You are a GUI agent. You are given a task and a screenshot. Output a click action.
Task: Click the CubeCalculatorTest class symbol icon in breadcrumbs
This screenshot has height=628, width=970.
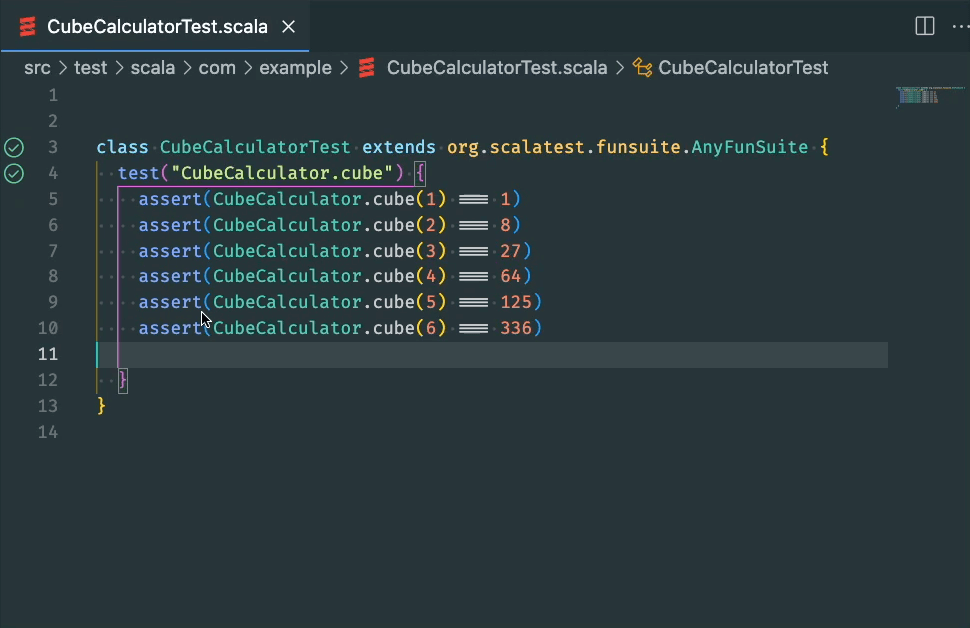pyautogui.click(x=642, y=67)
